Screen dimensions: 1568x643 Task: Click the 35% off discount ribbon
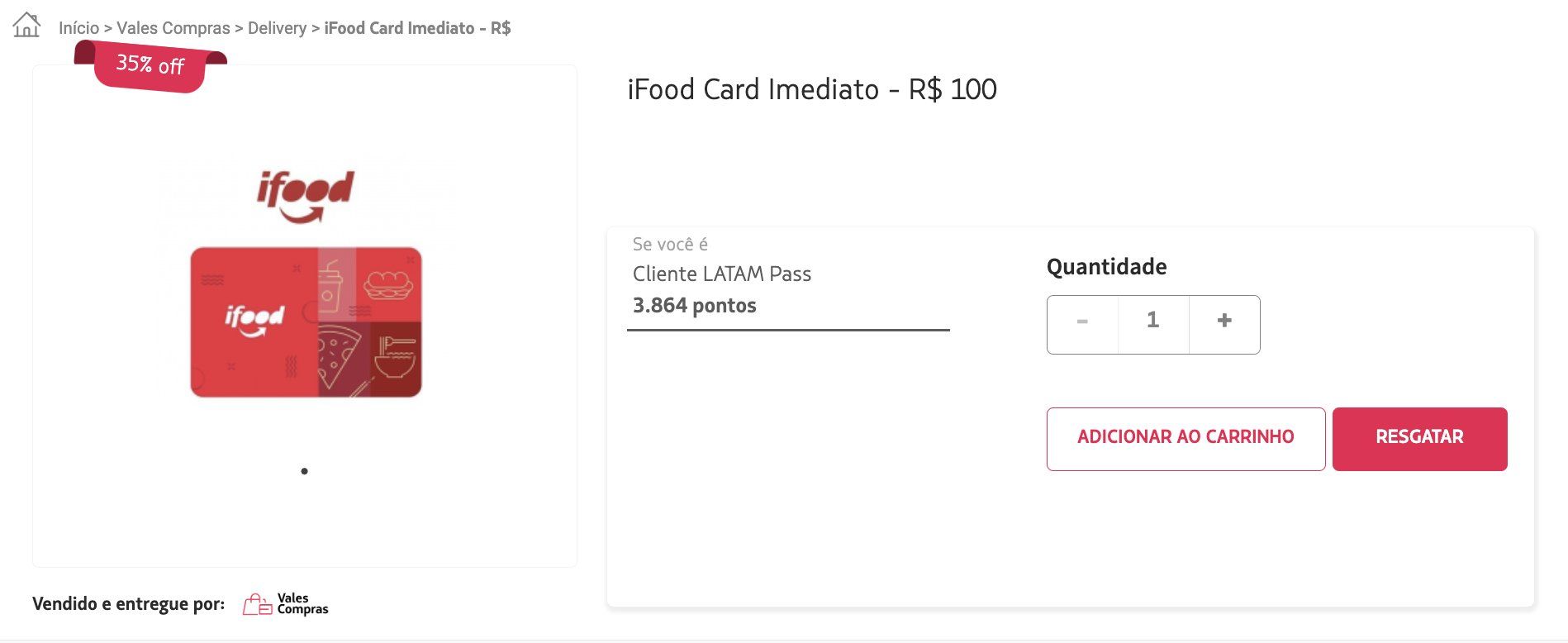[x=150, y=65]
